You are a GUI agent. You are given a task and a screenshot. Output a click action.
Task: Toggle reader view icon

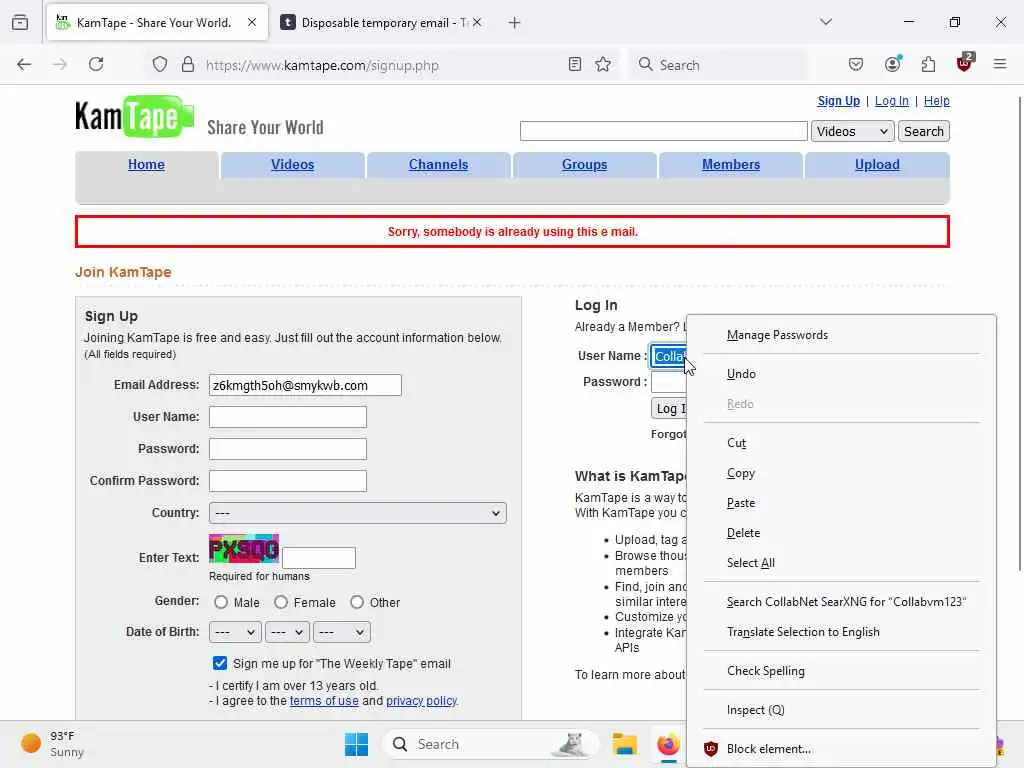click(x=575, y=64)
